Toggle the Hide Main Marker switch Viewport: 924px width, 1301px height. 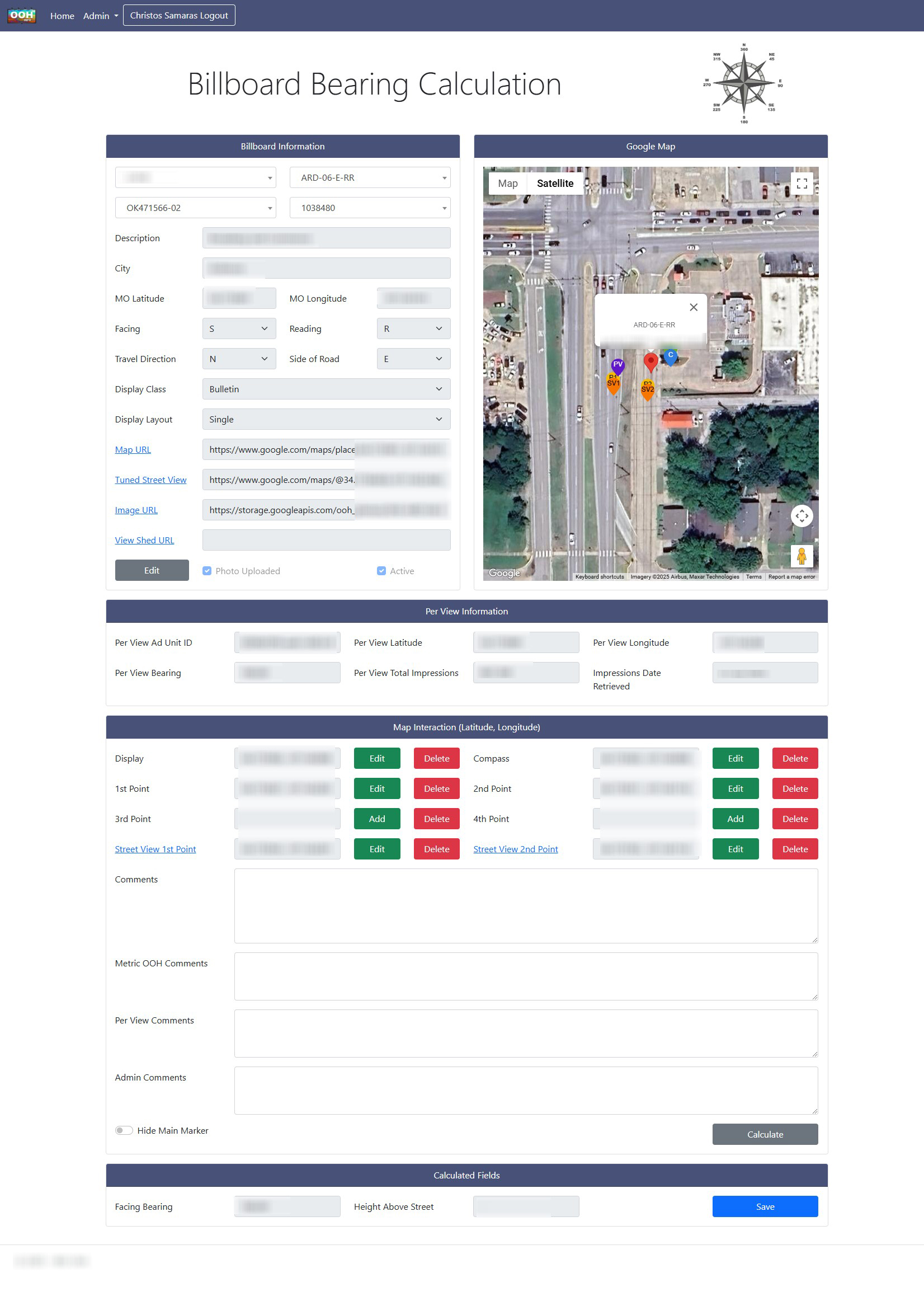124,1130
